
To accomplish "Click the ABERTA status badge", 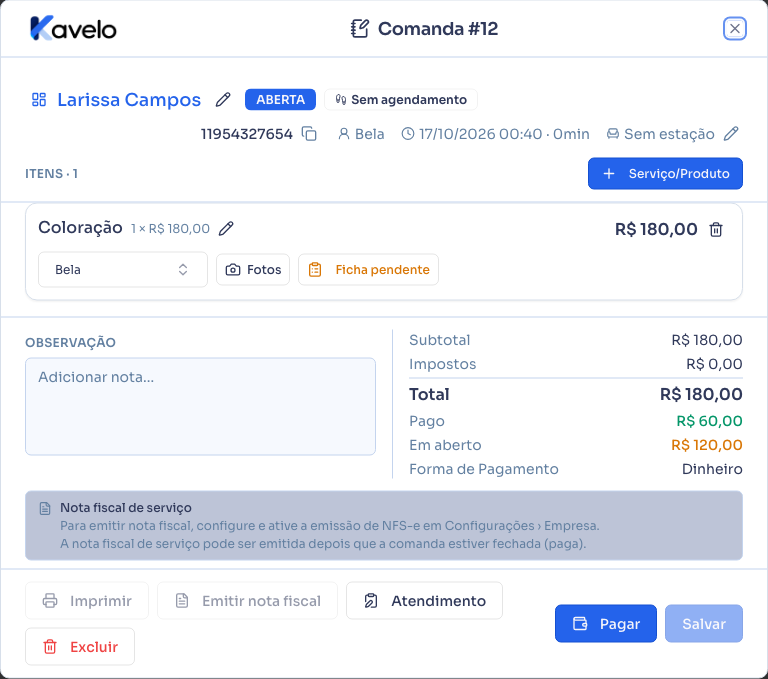I will tap(280, 99).
